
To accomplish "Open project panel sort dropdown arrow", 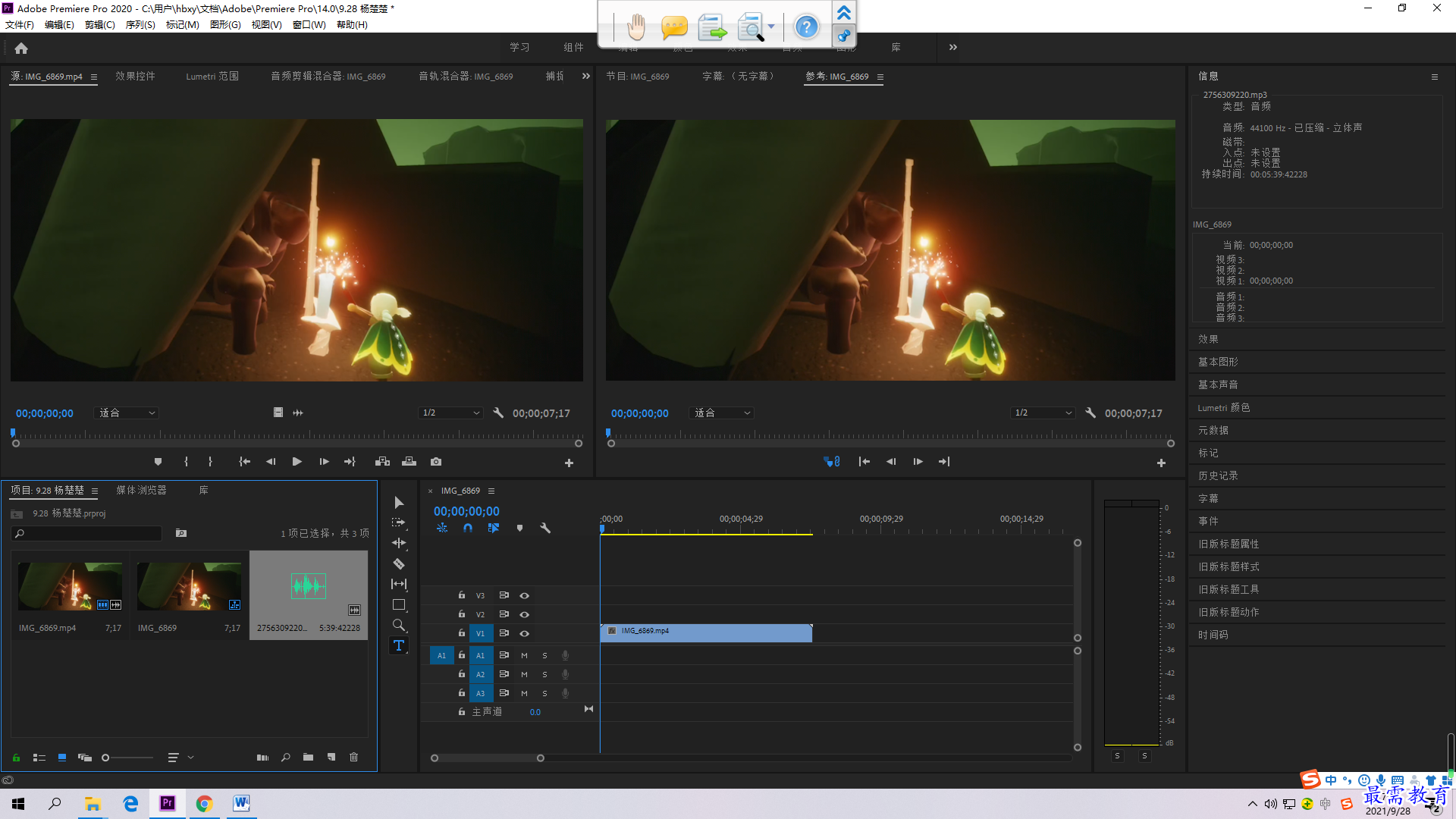I will click(x=191, y=758).
